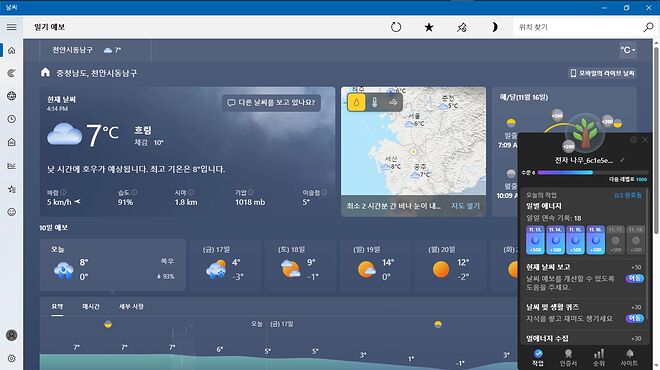Open the smiley feedback sidebar icon
This screenshot has width=660, height=370.
(11, 212)
